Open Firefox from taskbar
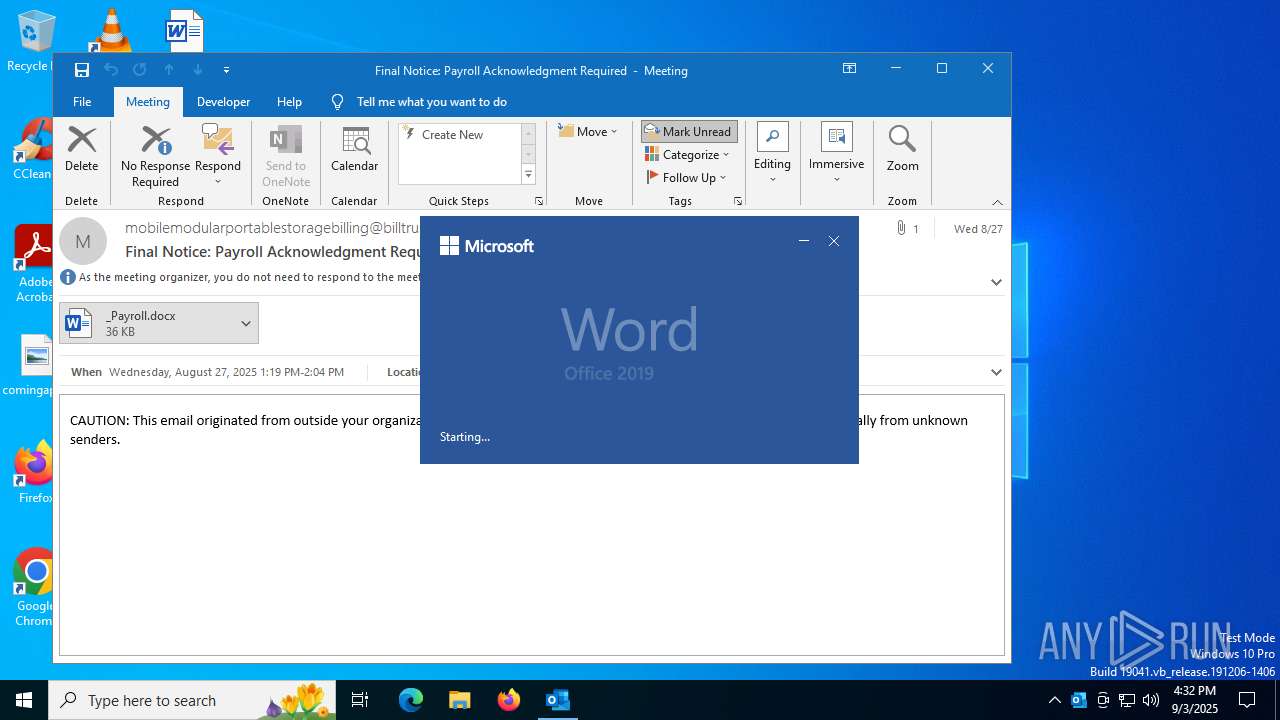Viewport: 1280px width, 720px height. (x=509, y=700)
